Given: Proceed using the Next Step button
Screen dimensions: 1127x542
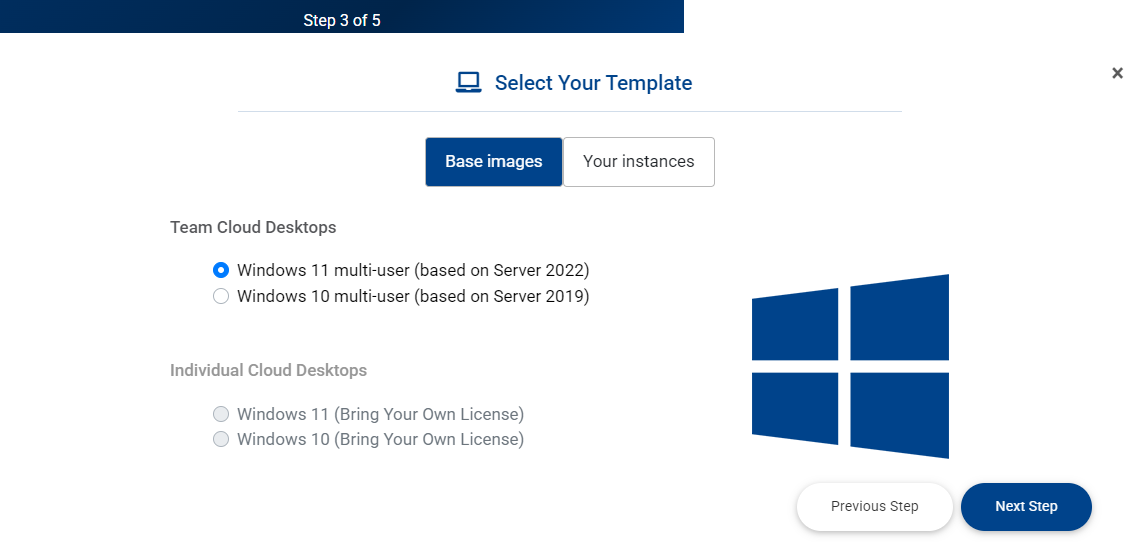Looking at the screenshot, I should click(1026, 506).
